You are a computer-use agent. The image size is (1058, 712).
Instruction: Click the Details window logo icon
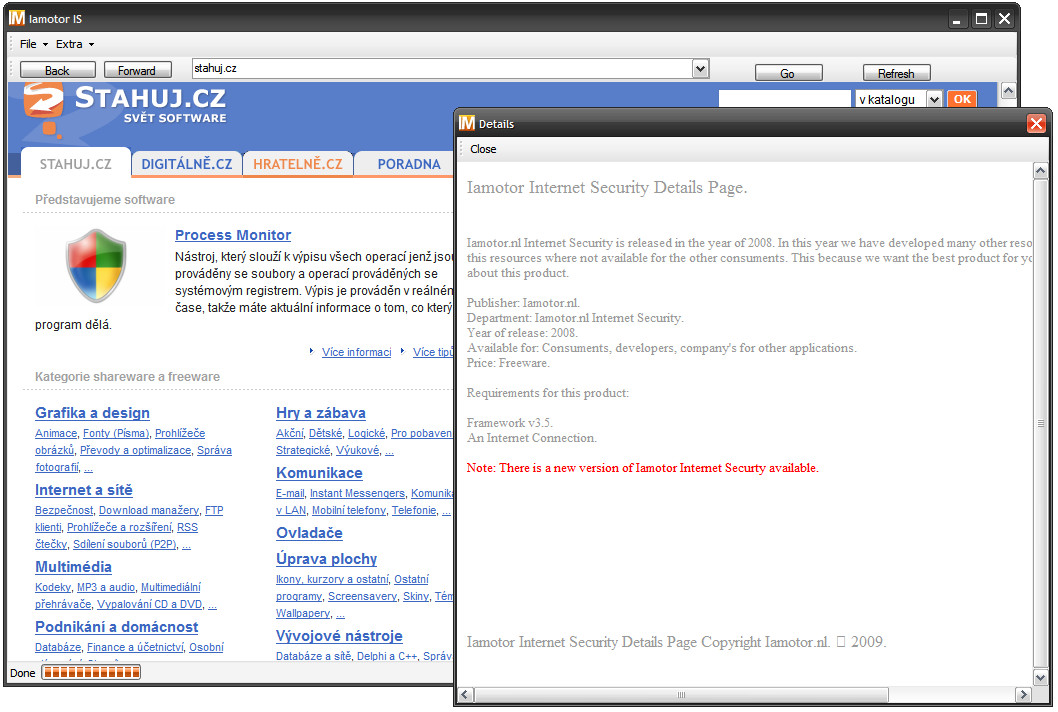(x=466, y=123)
